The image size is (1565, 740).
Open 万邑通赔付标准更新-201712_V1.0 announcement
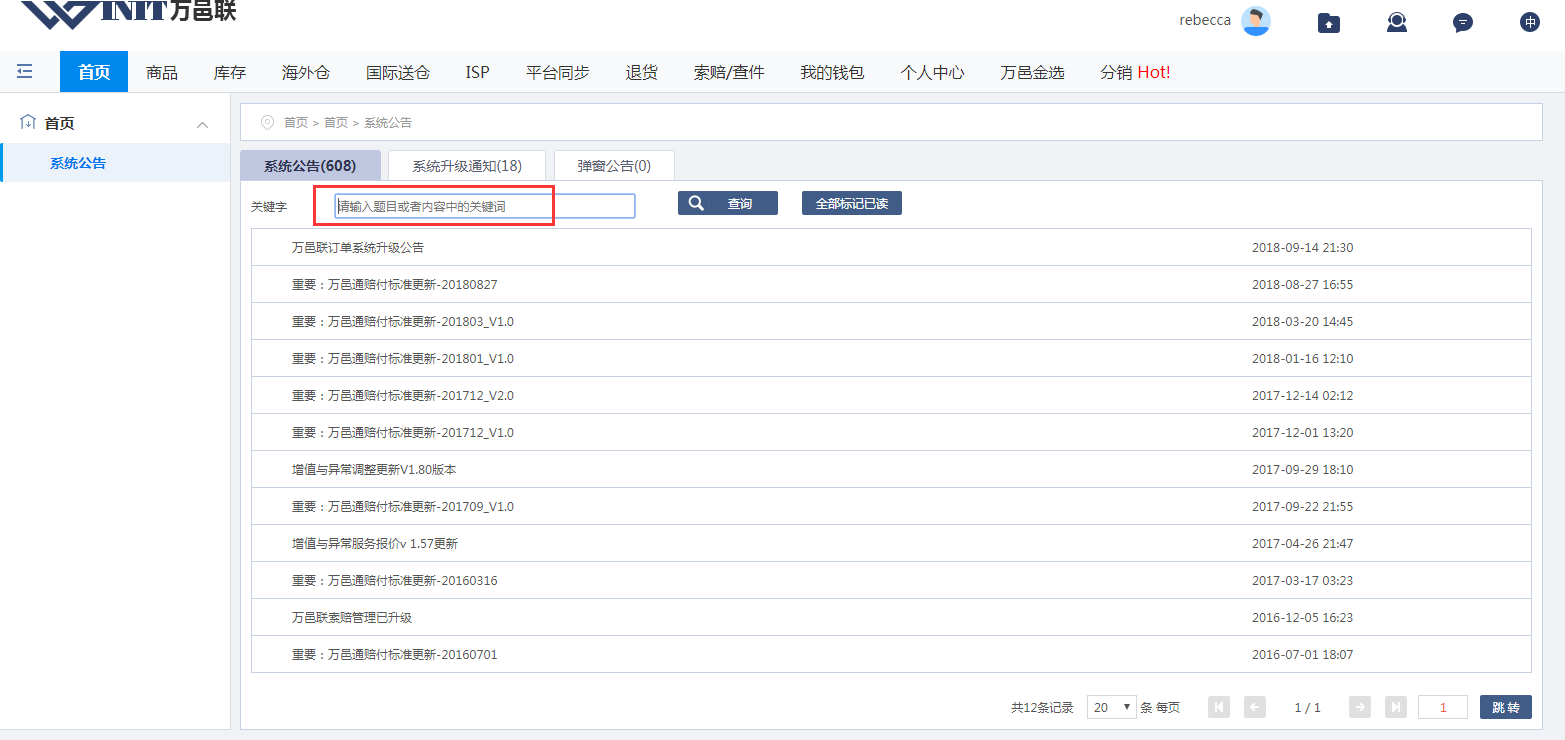click(x=402, y=432)
